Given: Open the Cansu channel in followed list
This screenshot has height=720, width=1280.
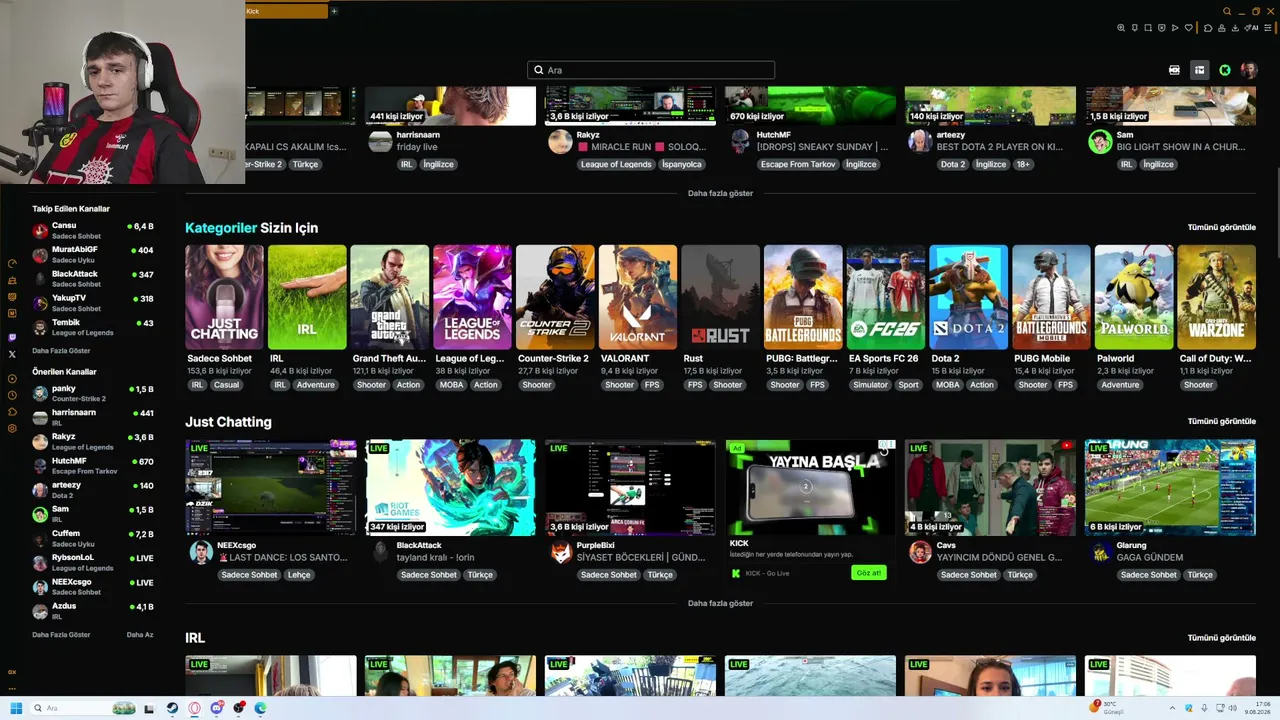Looking at the screenshot, I should [x=93, y=230].
